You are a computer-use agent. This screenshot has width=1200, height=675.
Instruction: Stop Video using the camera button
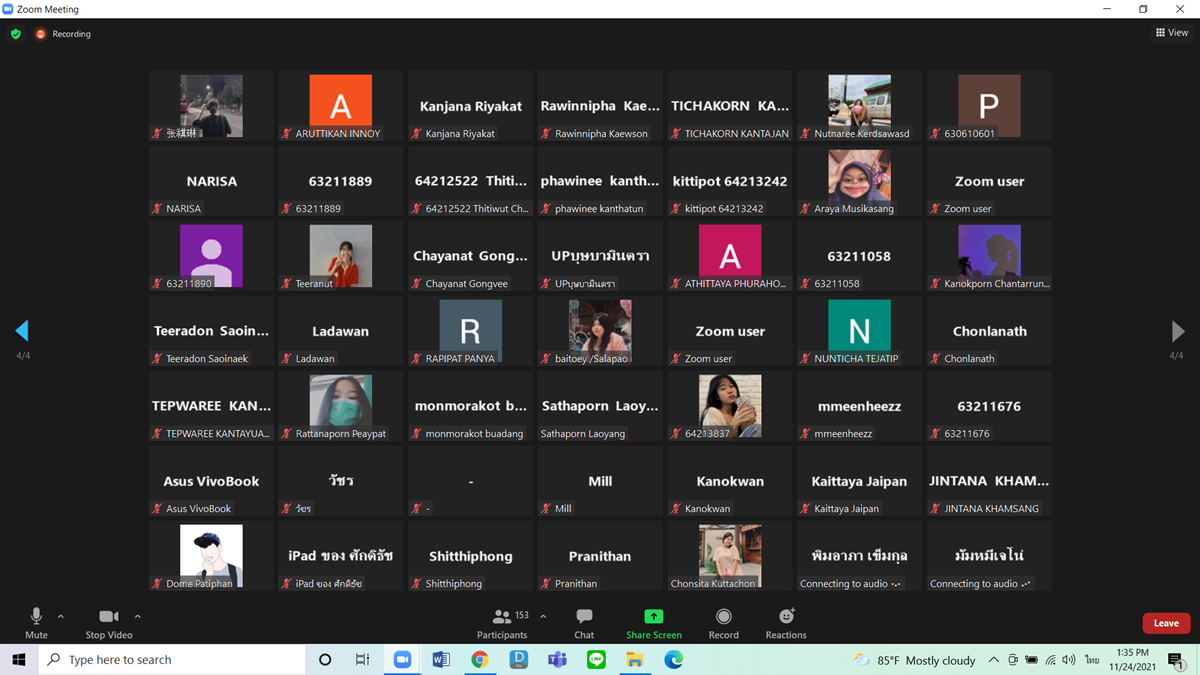pos(109,622)
